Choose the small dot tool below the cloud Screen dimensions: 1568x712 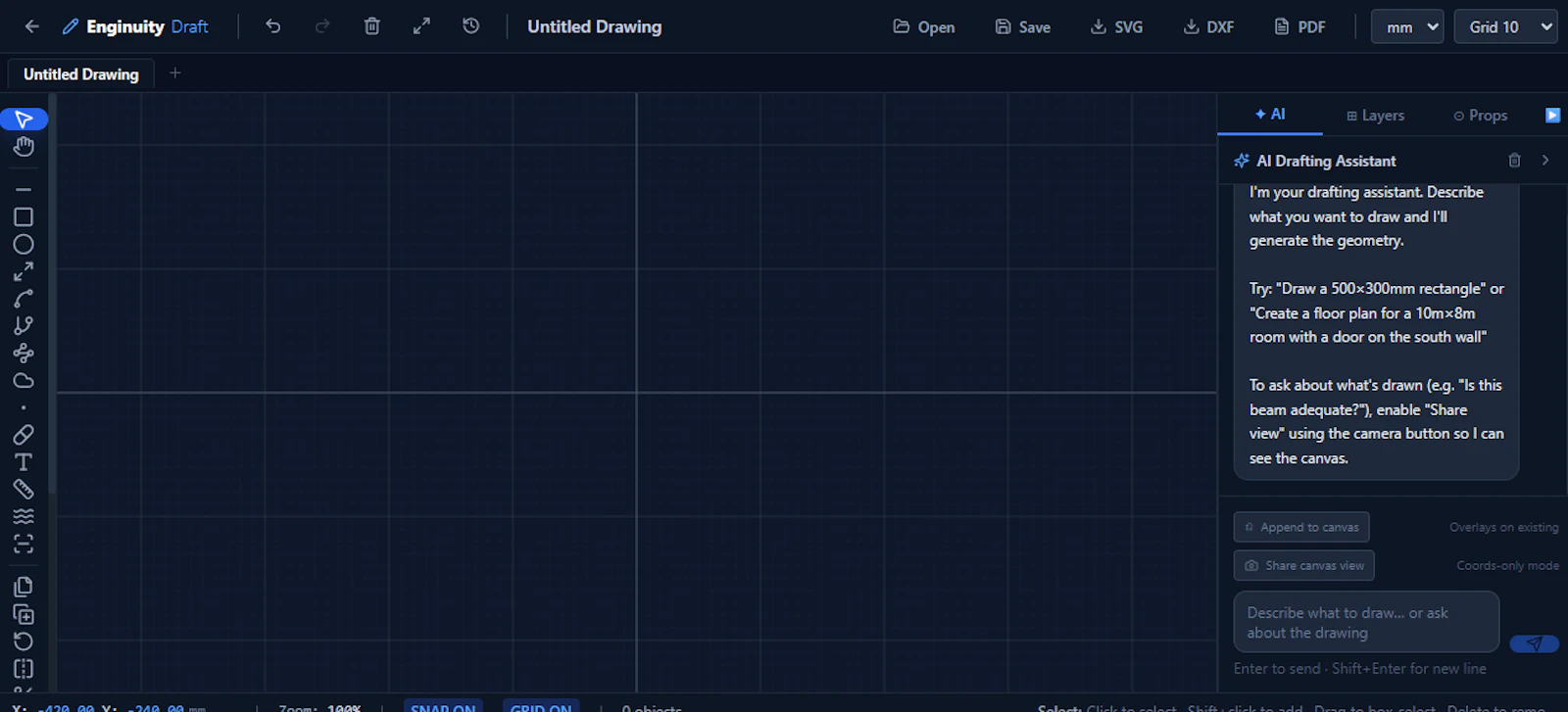(24, 407)
